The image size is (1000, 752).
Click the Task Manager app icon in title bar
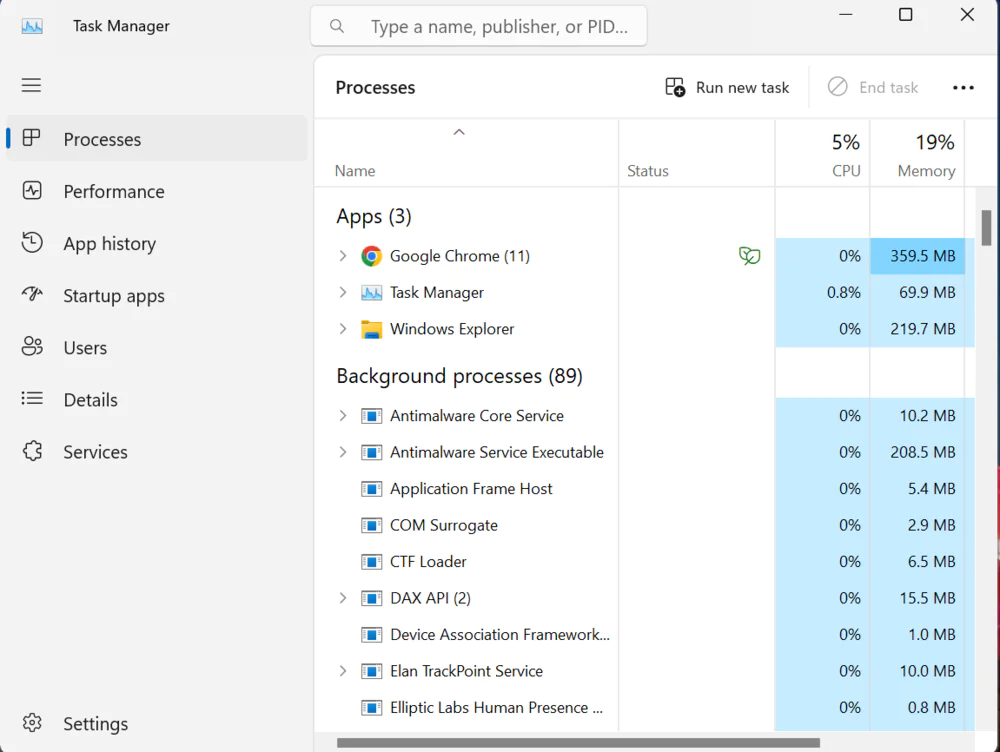[32, 26]
